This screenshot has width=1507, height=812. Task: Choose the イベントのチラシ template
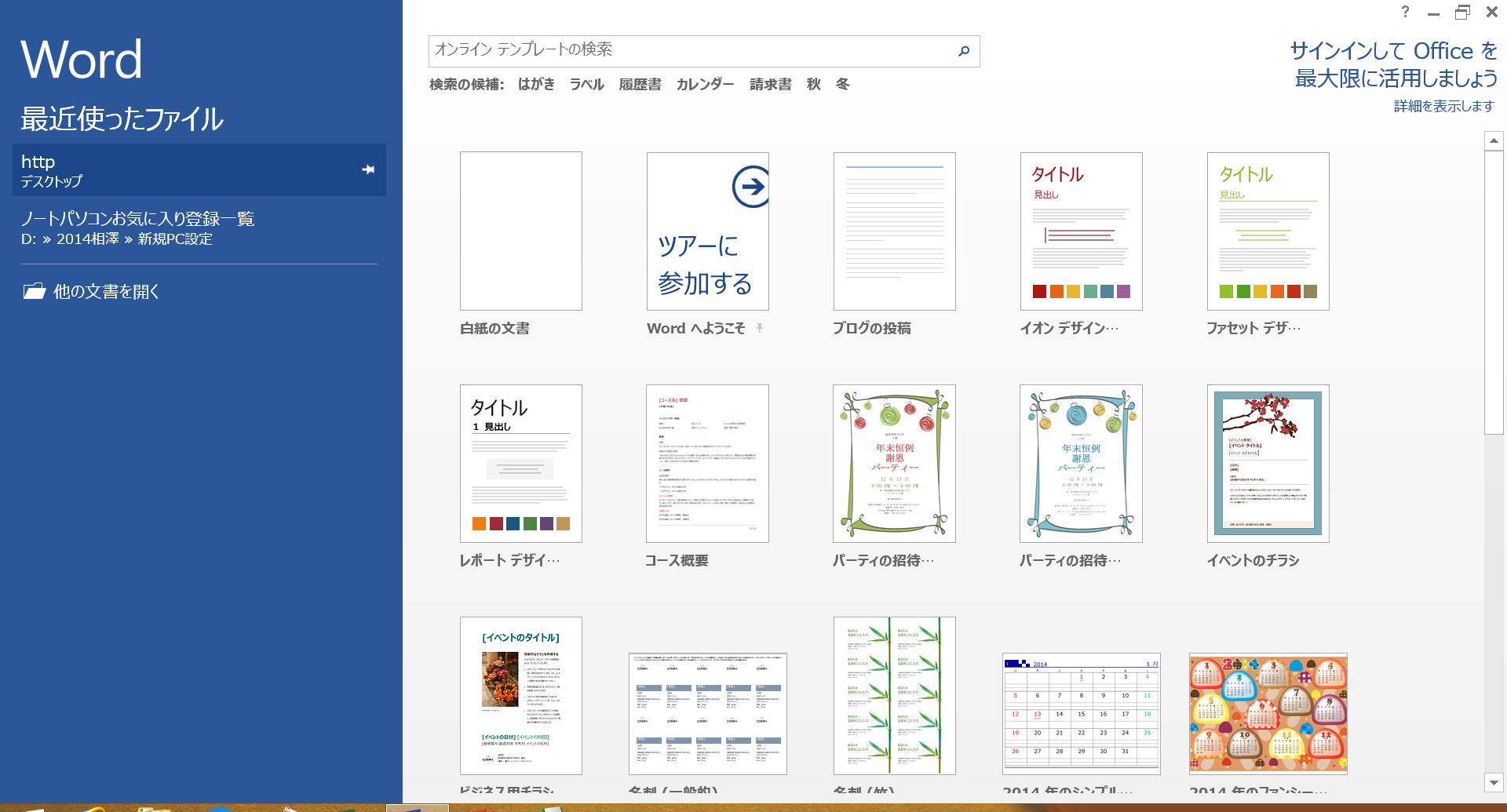(x=1268, y=464)
